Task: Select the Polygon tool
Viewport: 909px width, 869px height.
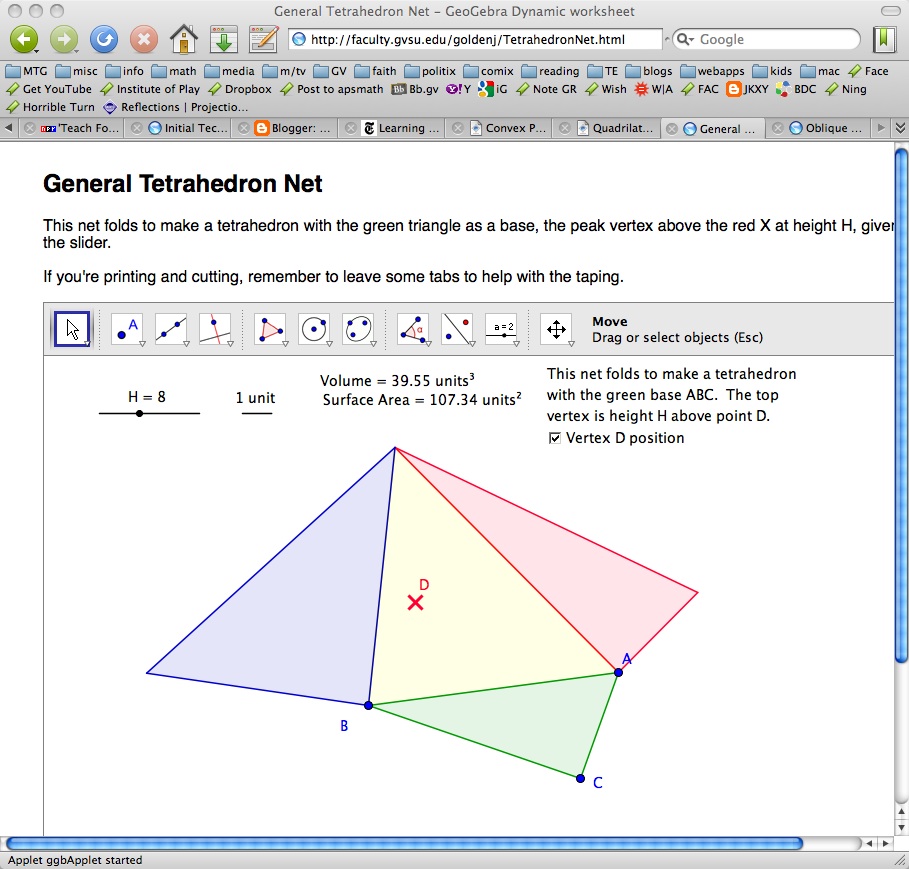Action: [270, 329]
